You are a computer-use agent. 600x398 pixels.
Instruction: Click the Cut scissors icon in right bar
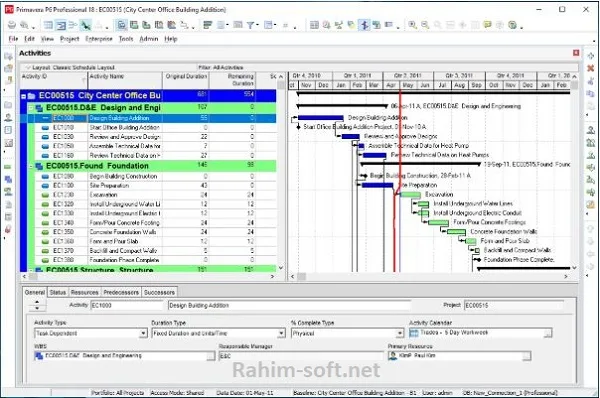tap(591, 81)
